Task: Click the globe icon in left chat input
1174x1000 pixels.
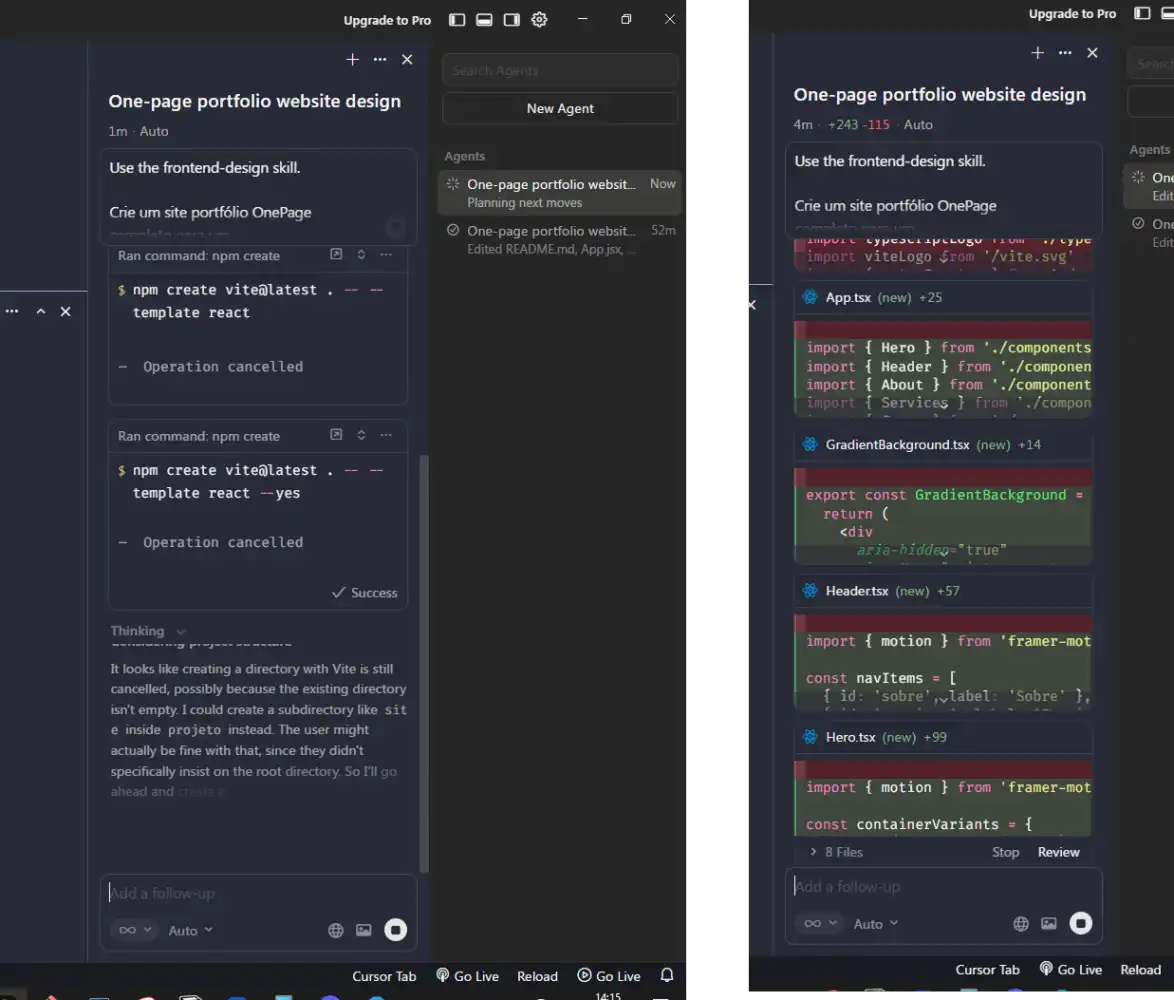Action: point(336,930)
